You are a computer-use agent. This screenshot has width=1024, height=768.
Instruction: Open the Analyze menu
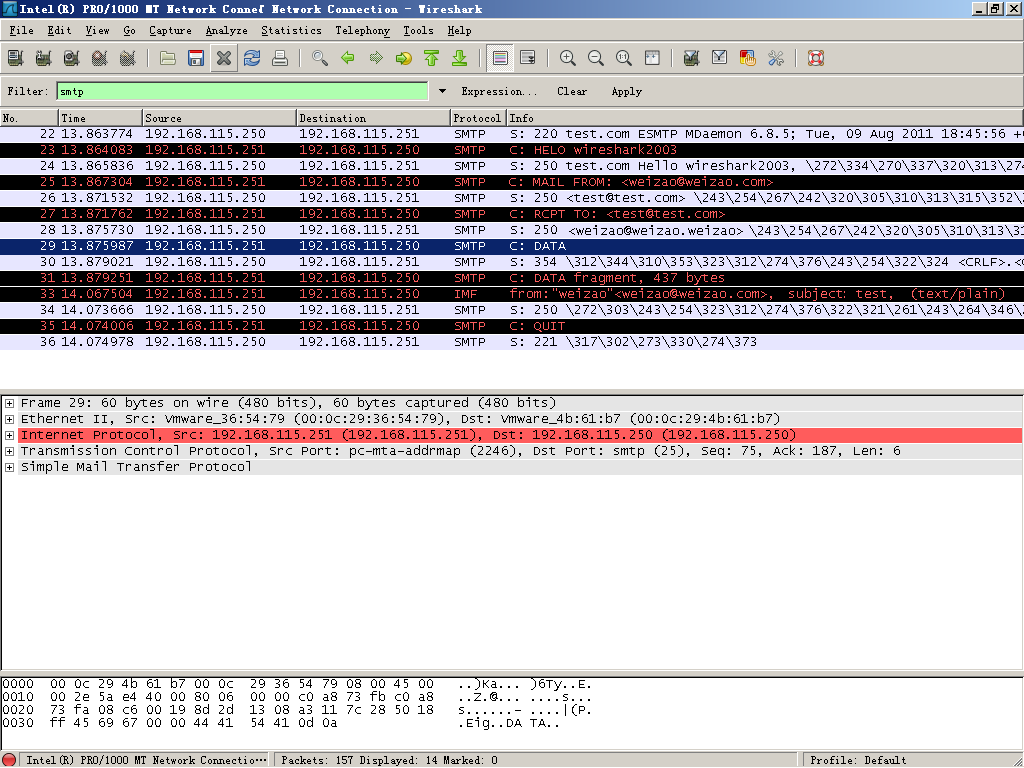(x=227, y=31)
